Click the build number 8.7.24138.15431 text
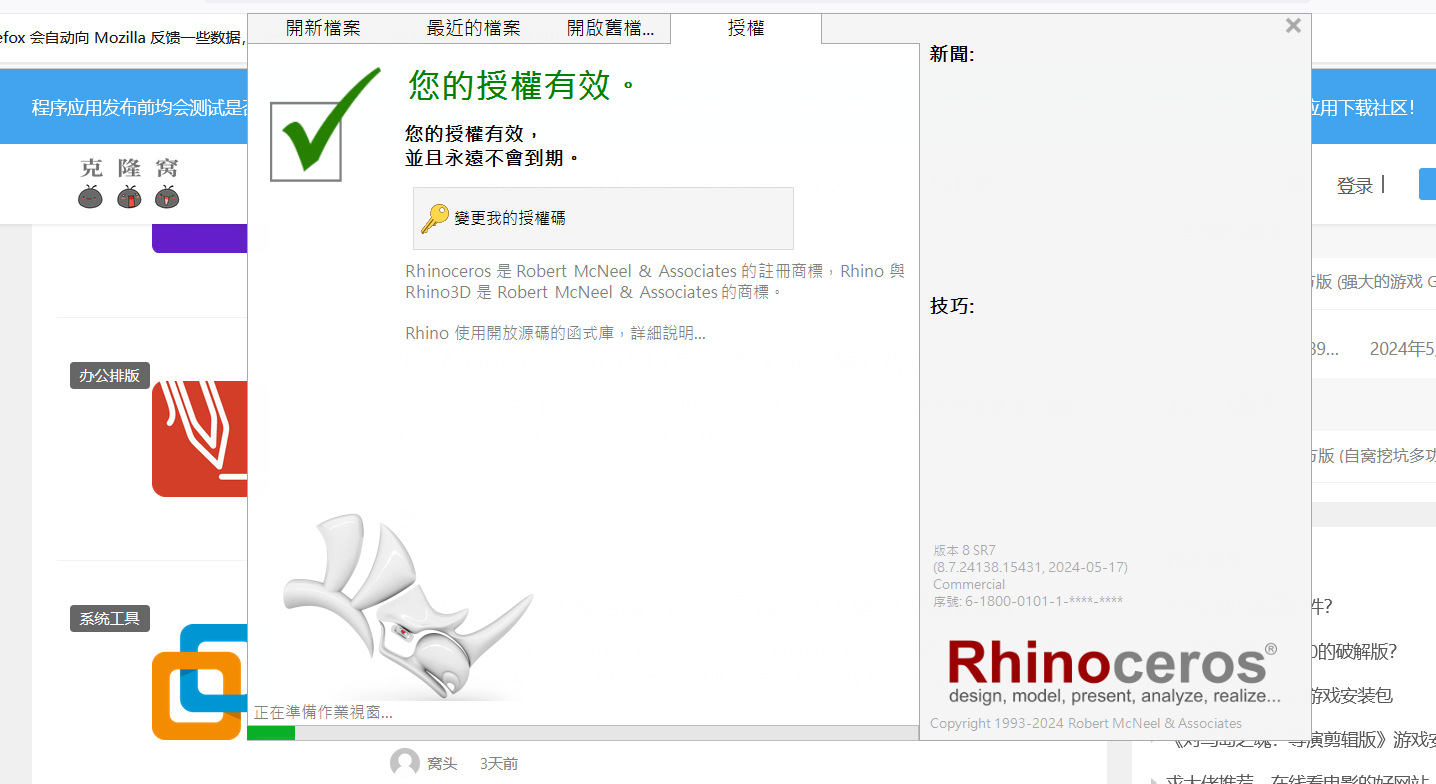 pos(1030,567)
